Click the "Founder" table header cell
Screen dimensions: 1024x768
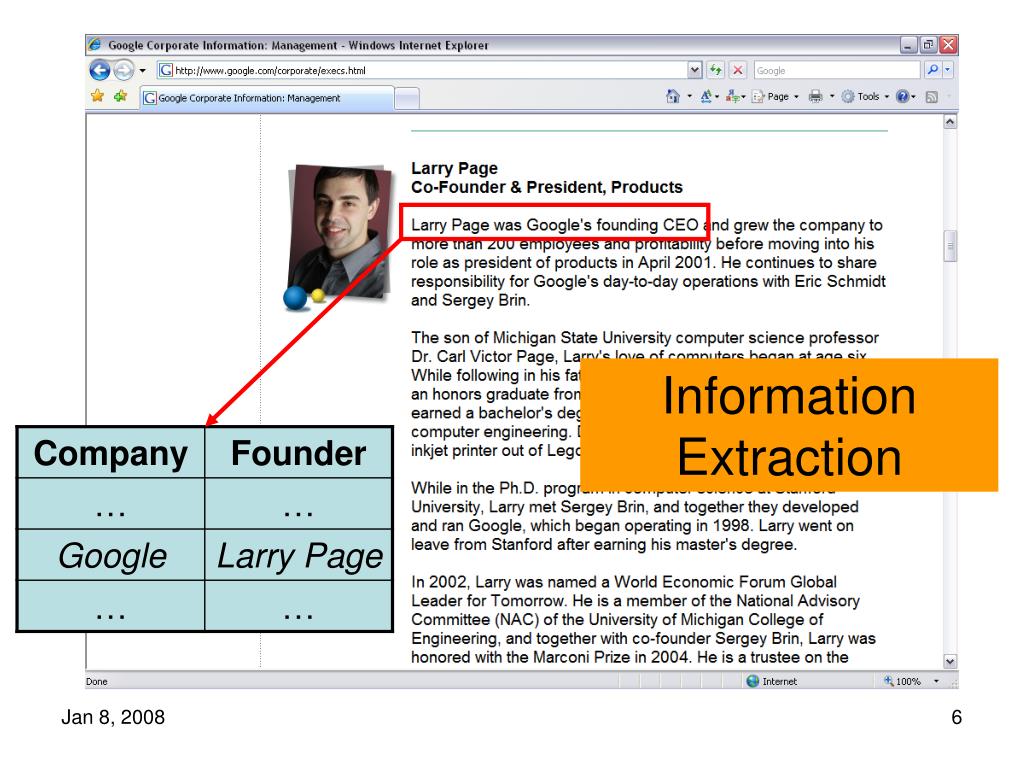tap(298, 453)
